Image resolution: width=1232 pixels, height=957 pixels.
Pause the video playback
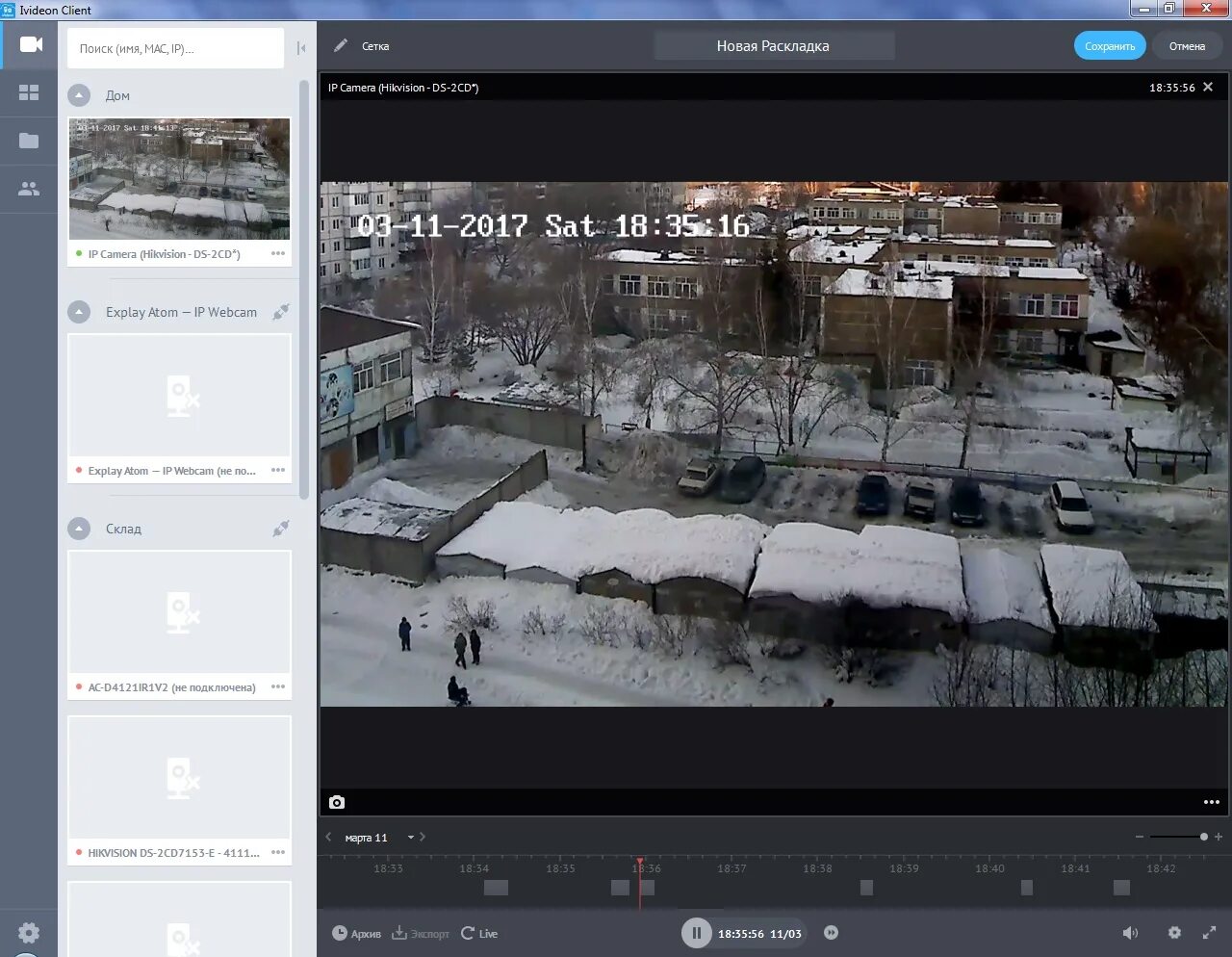tap(696, 933)
